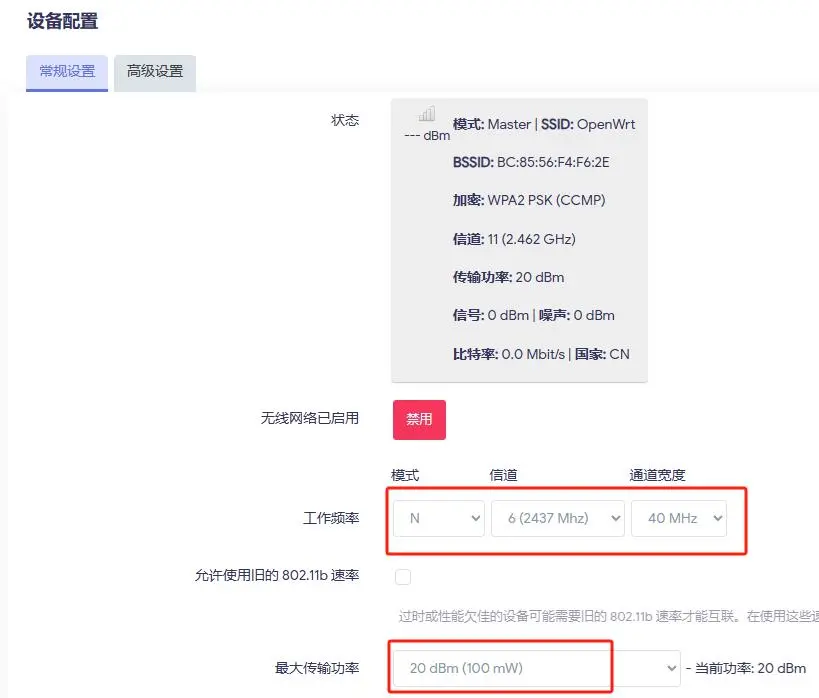Click the 比特率: 0.0 Mbit/s text

(x=509, y=354)
